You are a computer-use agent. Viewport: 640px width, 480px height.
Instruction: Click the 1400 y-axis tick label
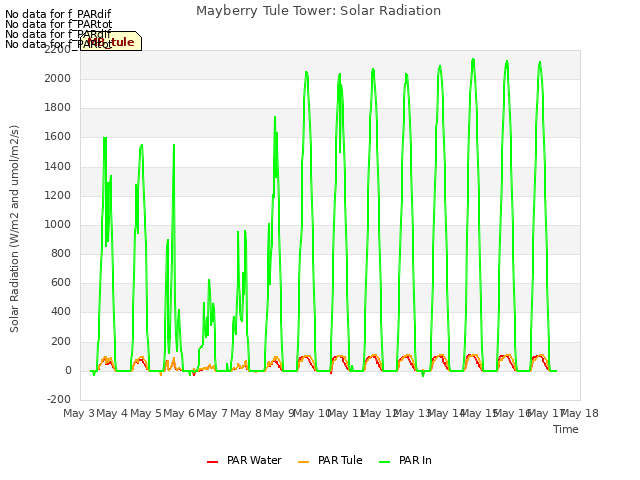coord(58,166)
